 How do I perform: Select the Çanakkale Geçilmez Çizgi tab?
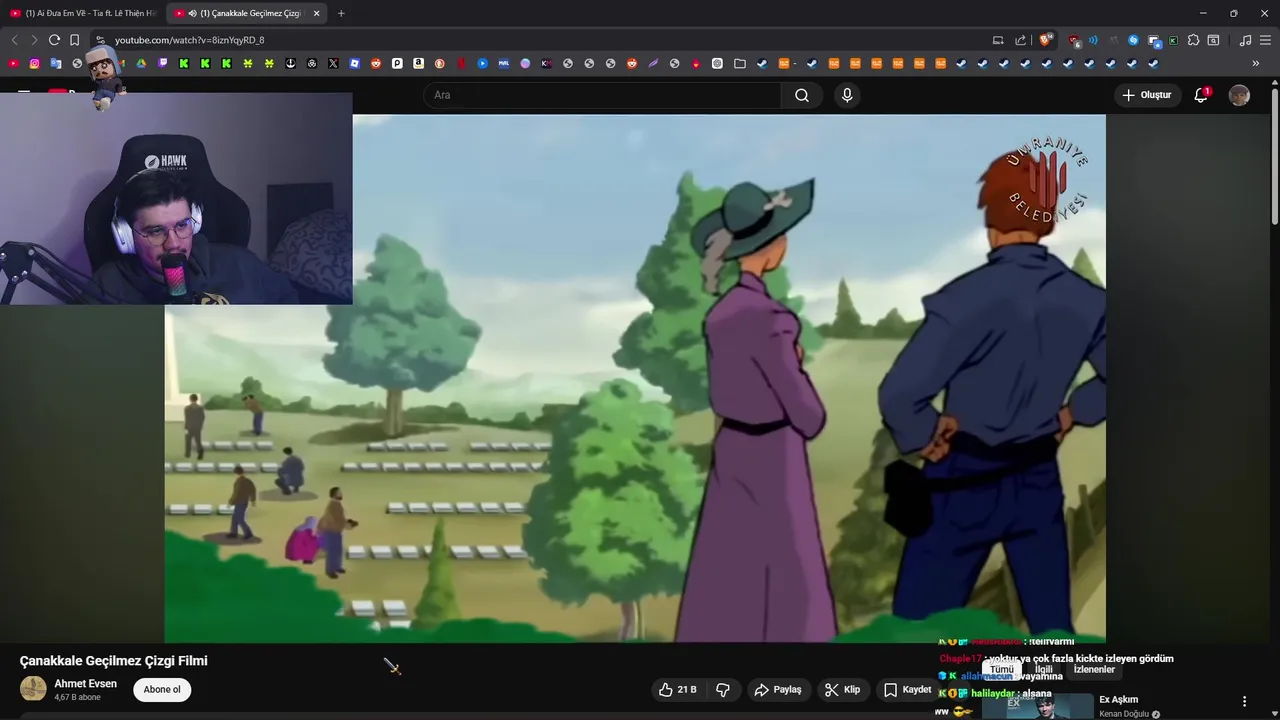[245, 13]
